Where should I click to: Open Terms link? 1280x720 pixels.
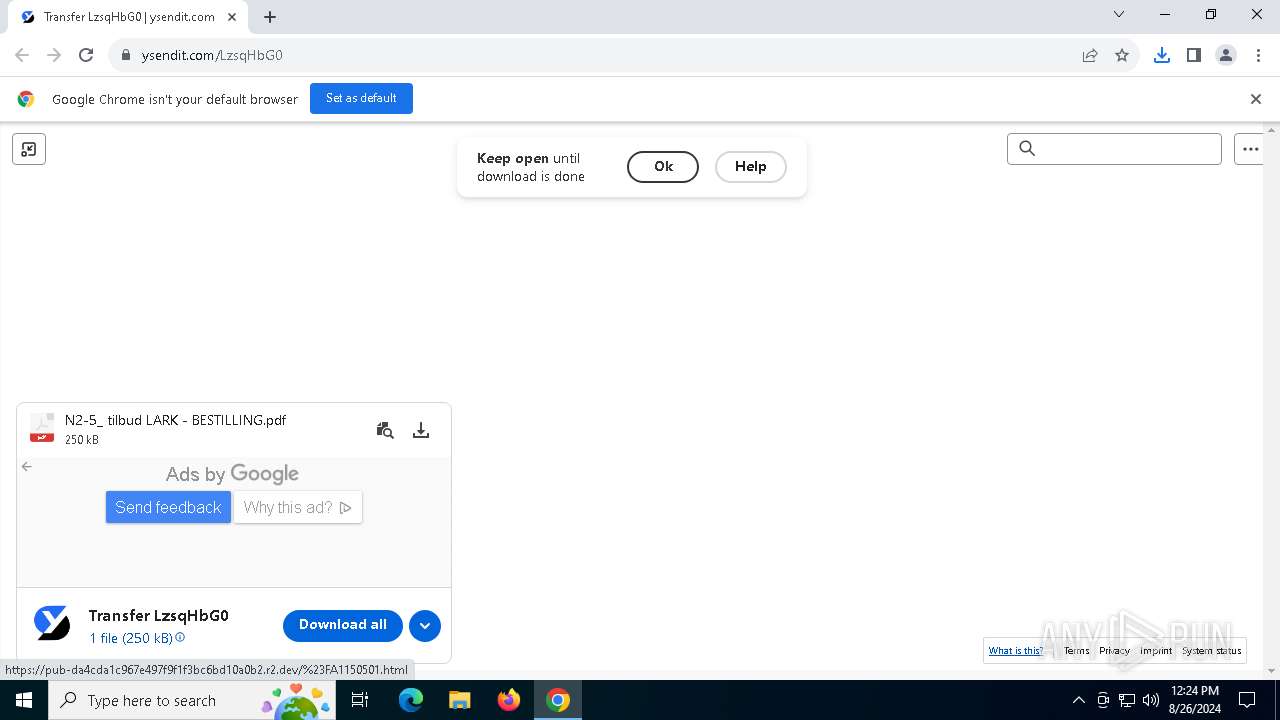click(x=1077, y=651)
